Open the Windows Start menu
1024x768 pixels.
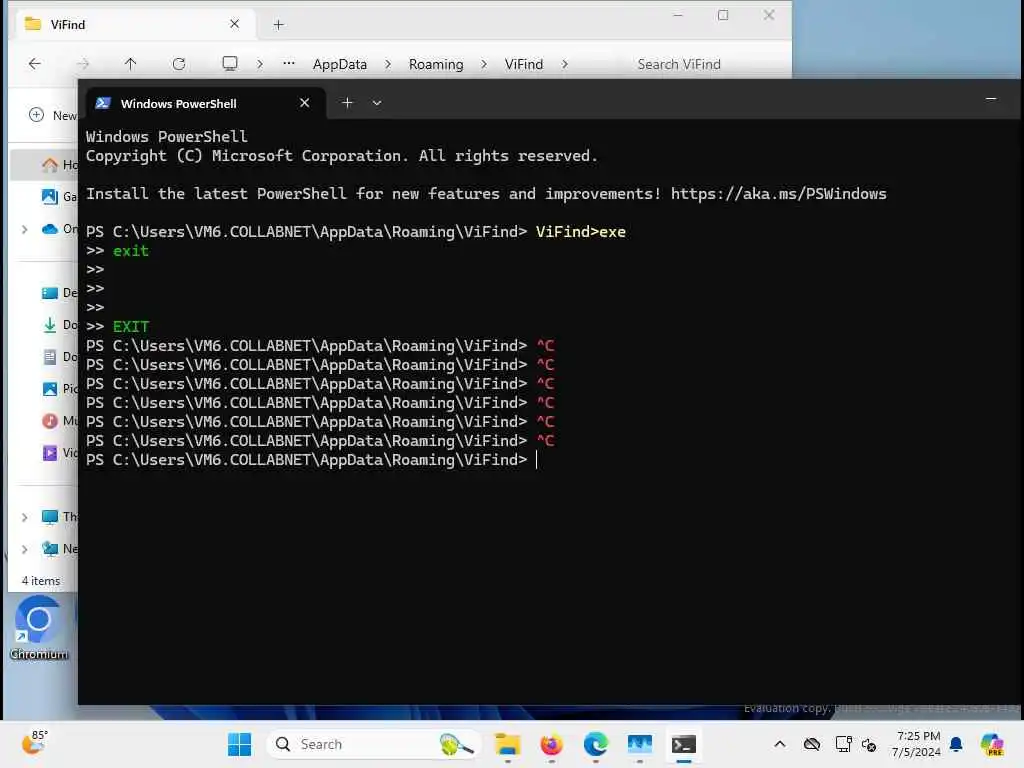click(x=239, y=744)
